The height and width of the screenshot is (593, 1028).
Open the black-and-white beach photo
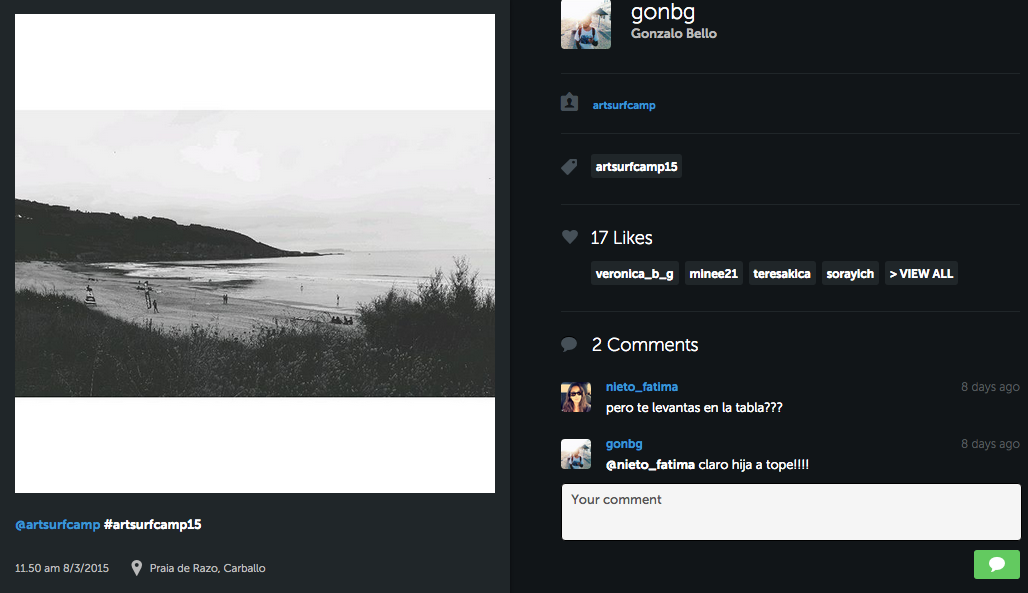(255, 253)
